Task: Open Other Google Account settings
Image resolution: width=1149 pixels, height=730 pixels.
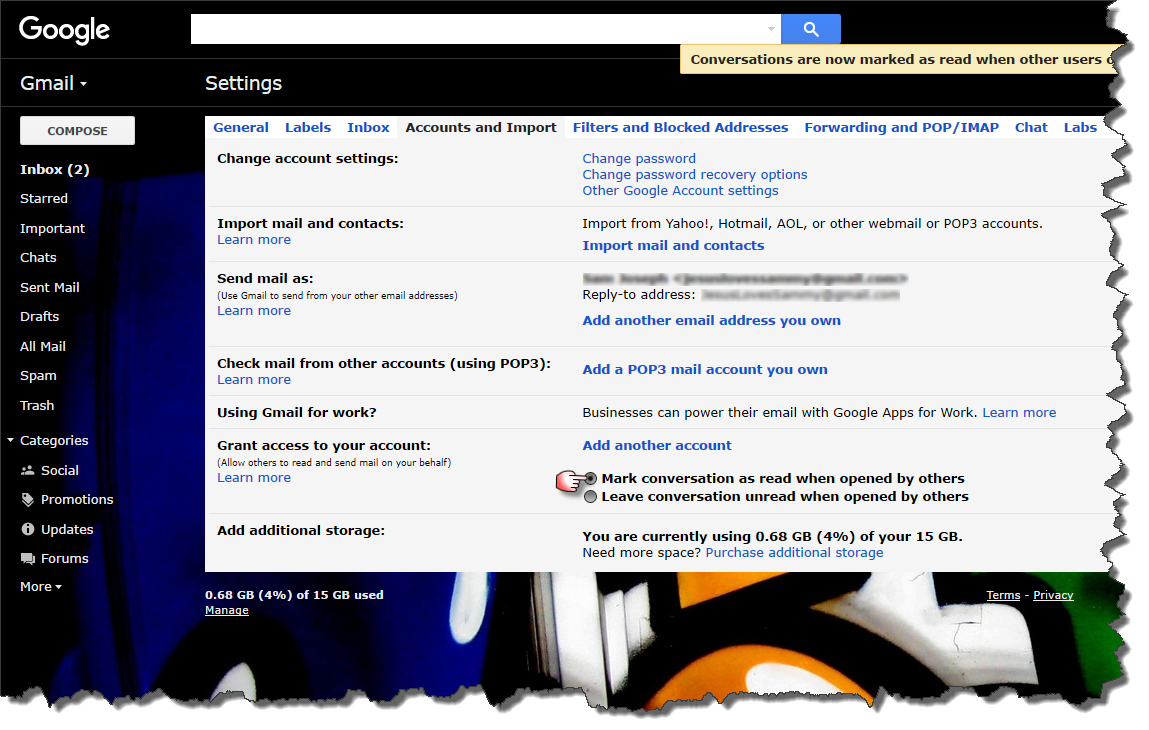Action: coord(680,191)
